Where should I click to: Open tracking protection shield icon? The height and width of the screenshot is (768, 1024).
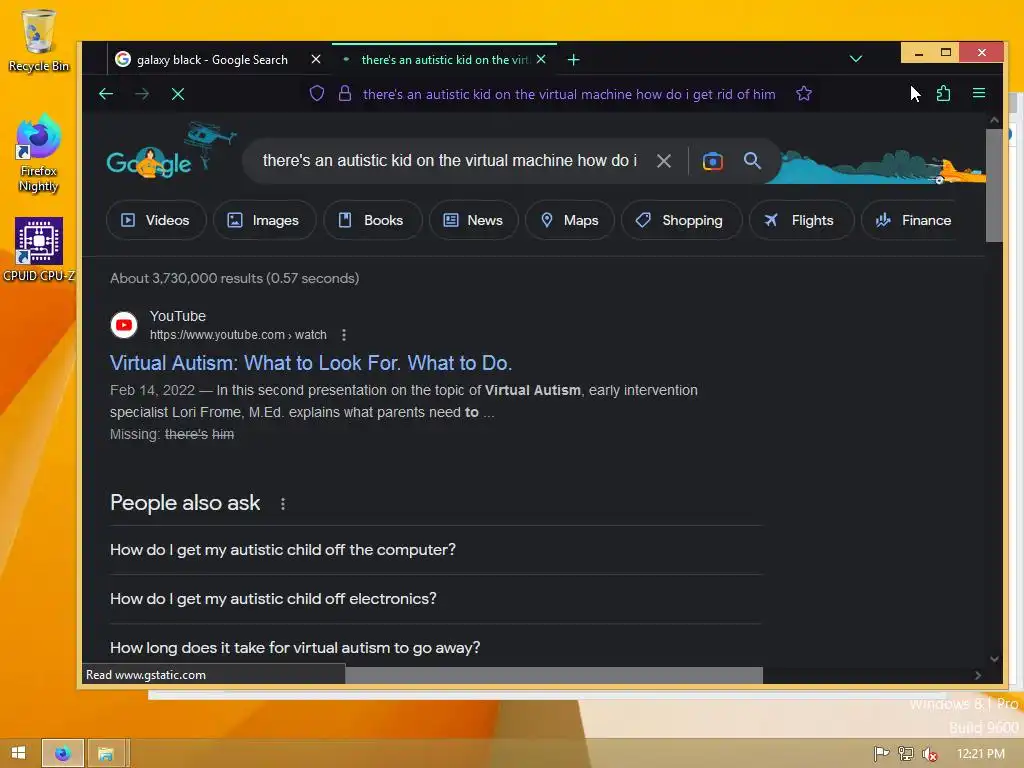click(317, 93)
